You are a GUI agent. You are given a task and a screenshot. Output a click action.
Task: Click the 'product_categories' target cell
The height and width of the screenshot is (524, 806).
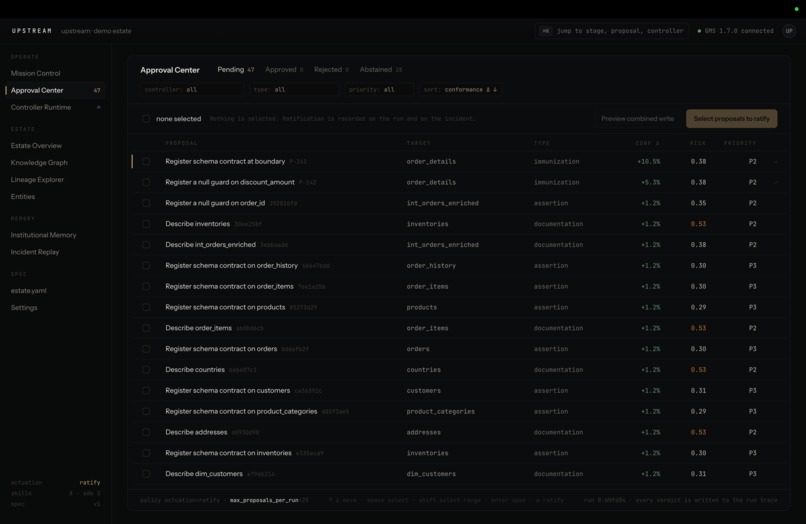(441, 411)
